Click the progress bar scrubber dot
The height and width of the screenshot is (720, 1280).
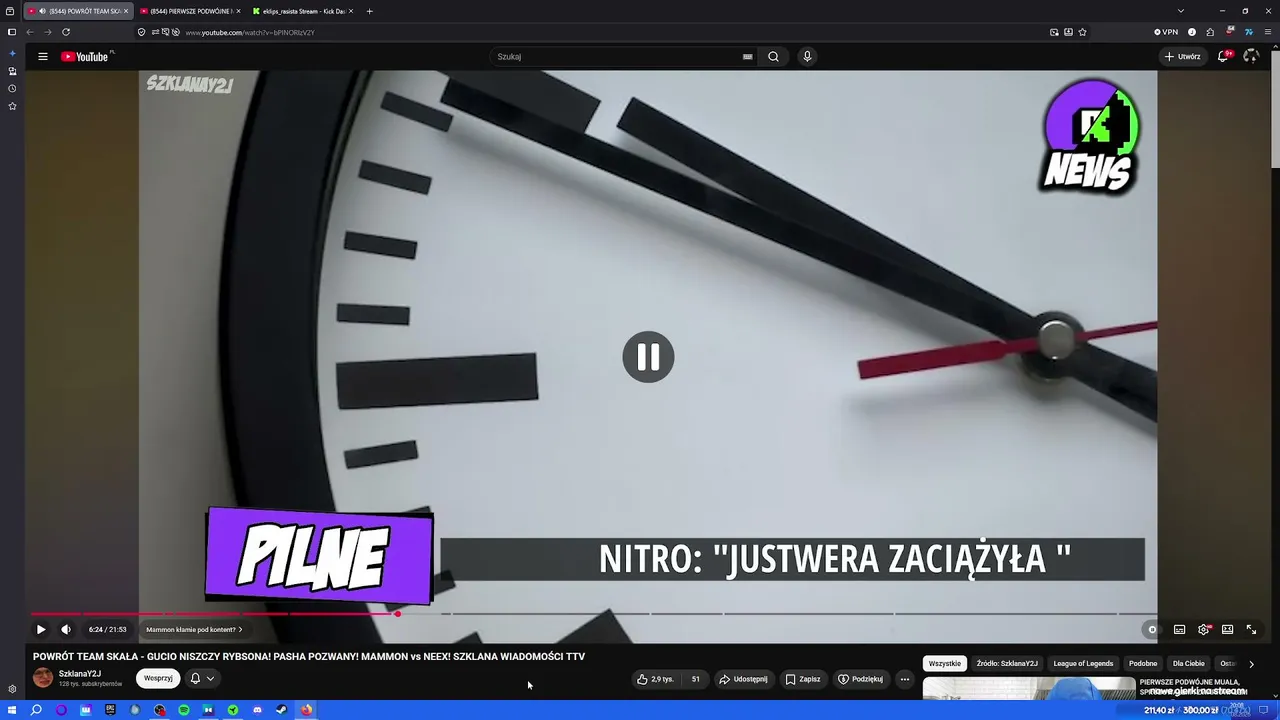(x=397, y=614)
